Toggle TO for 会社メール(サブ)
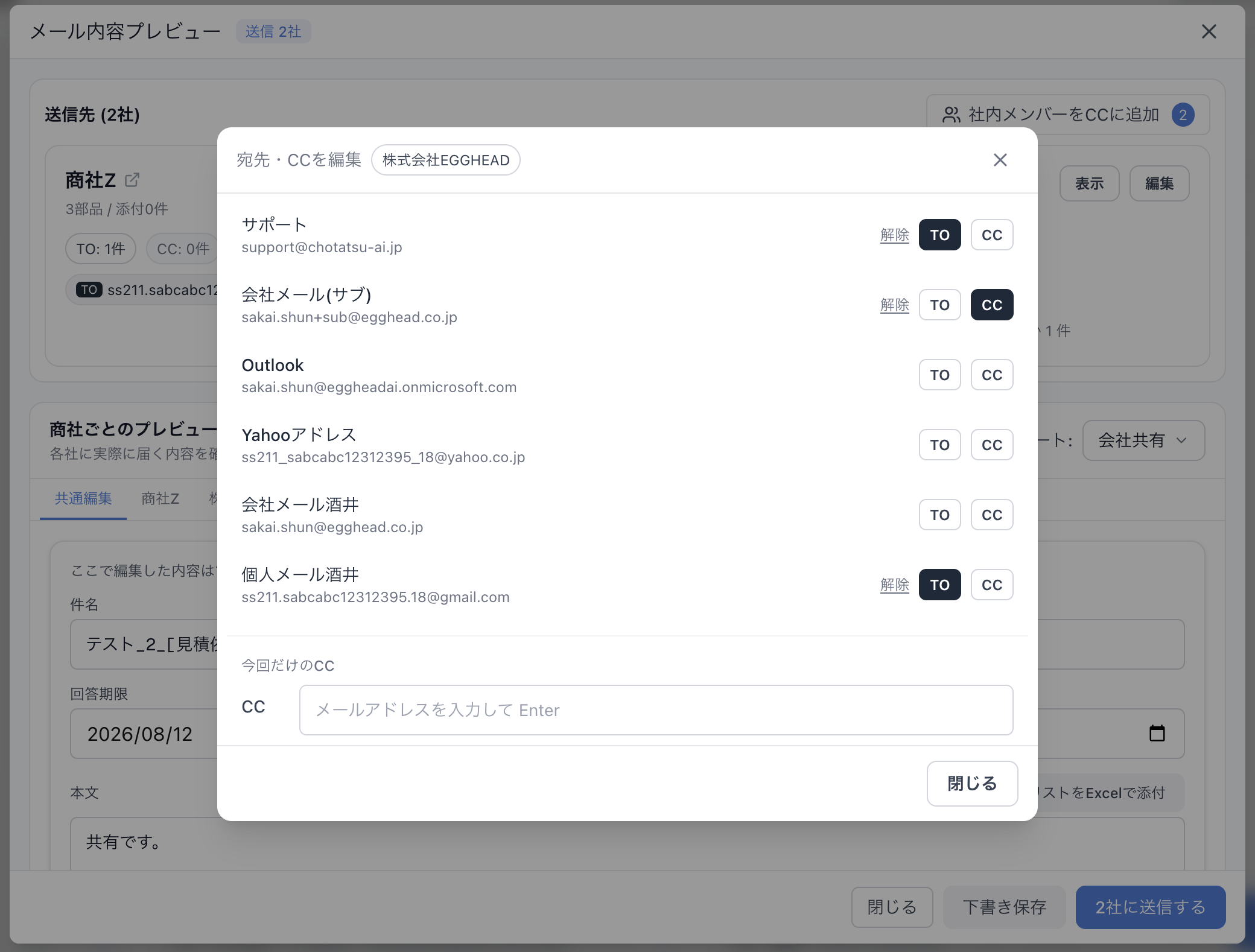 [939, 305]
